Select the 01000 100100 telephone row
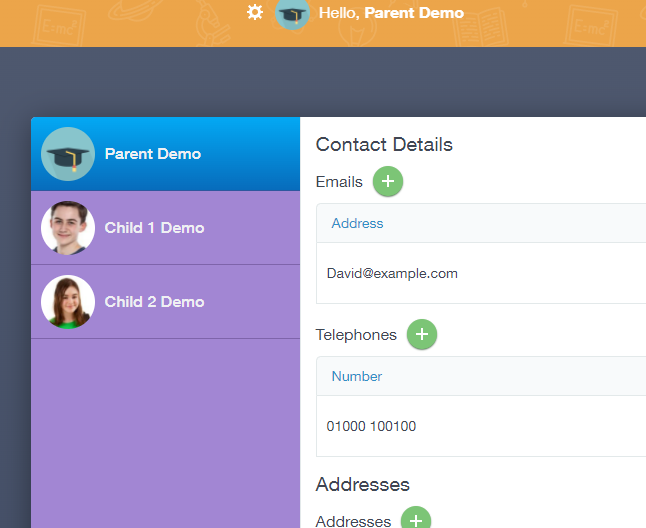The height and width of the screenshot is (528, 646). [371, 426]
